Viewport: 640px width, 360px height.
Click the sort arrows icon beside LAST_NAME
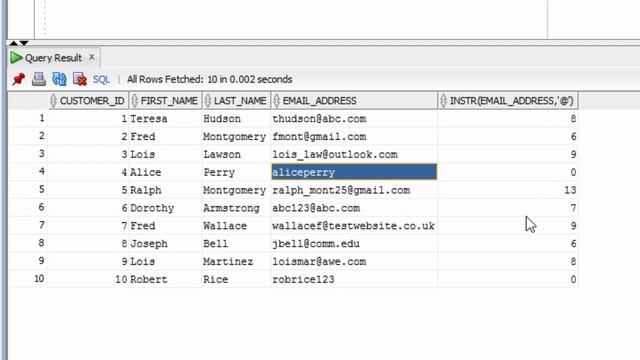coord(208,101)
